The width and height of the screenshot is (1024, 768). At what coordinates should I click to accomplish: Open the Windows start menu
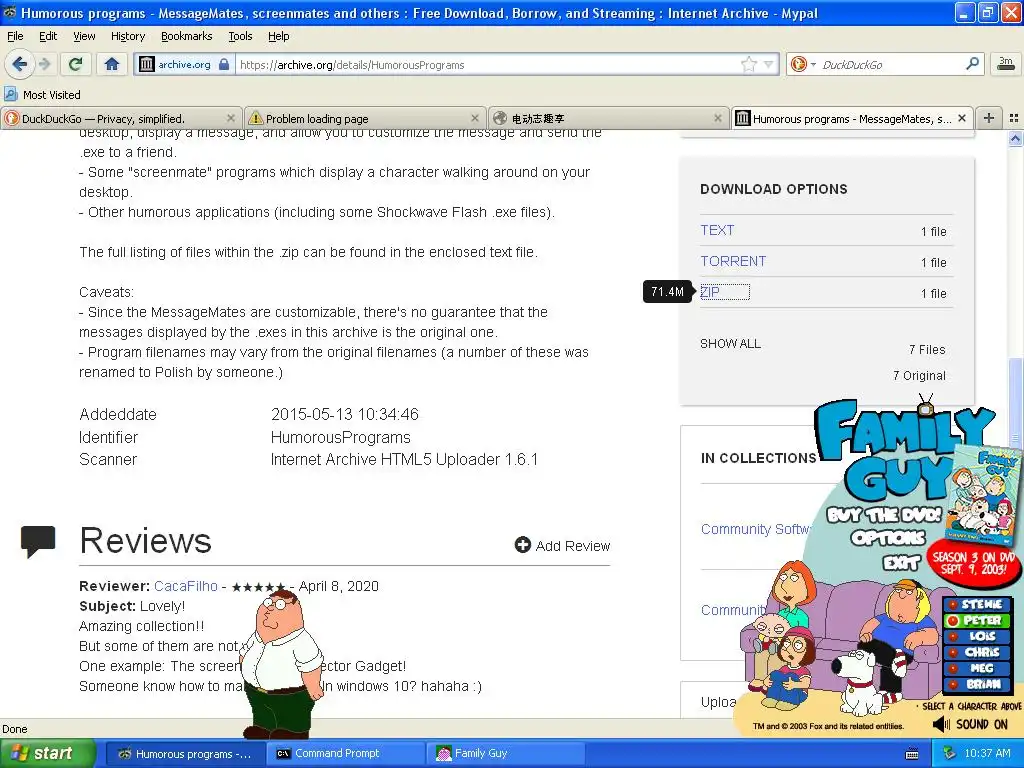point(47,753)
